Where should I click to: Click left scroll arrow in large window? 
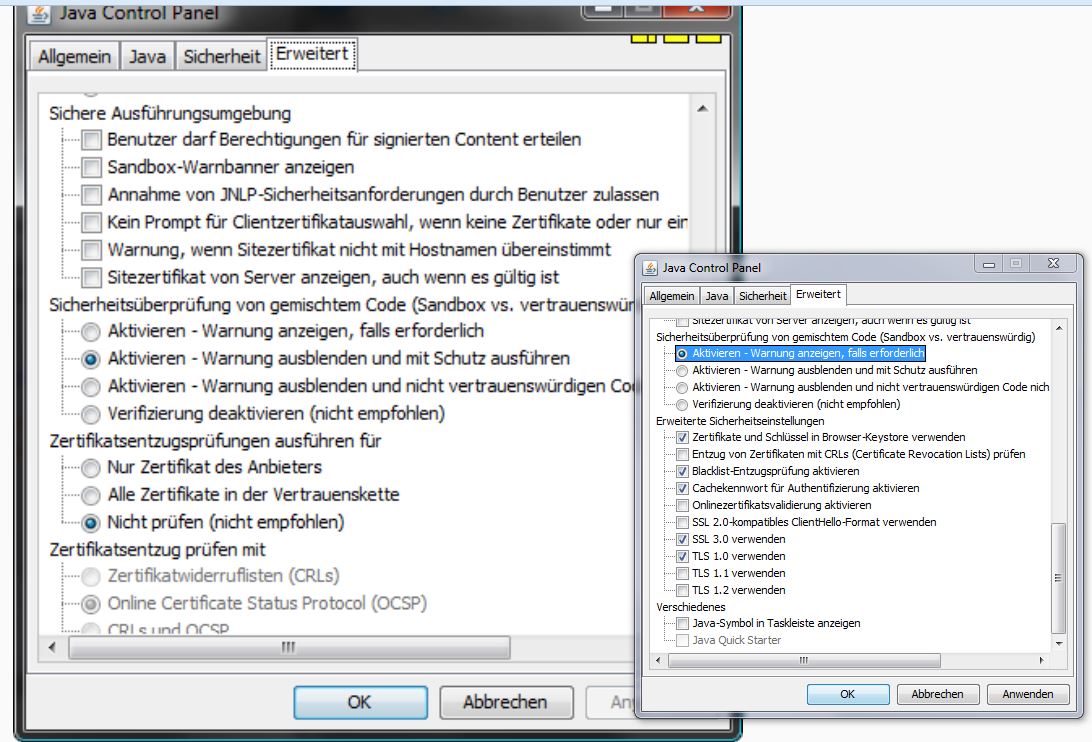(x=52, y=647)
